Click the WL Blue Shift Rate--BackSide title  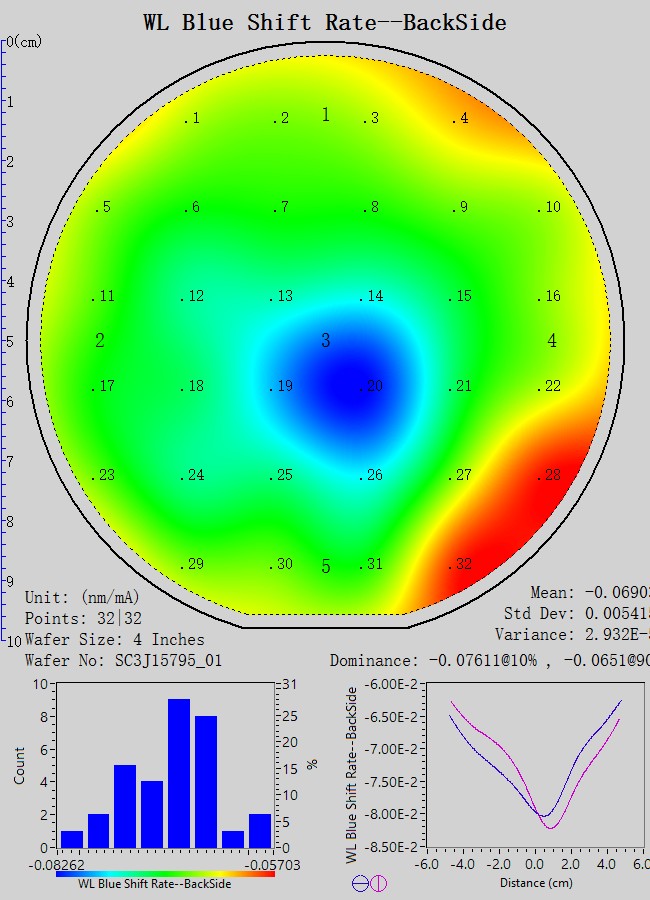(324, 22)
